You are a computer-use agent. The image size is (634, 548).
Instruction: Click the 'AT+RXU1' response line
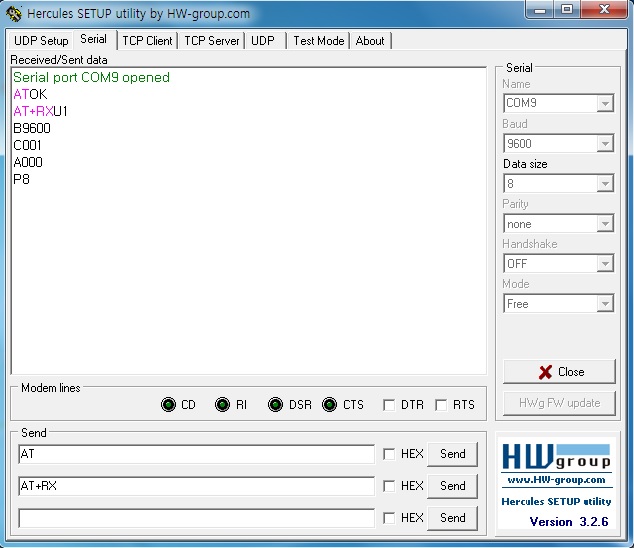pyautogui.click(x=40, y=111)
